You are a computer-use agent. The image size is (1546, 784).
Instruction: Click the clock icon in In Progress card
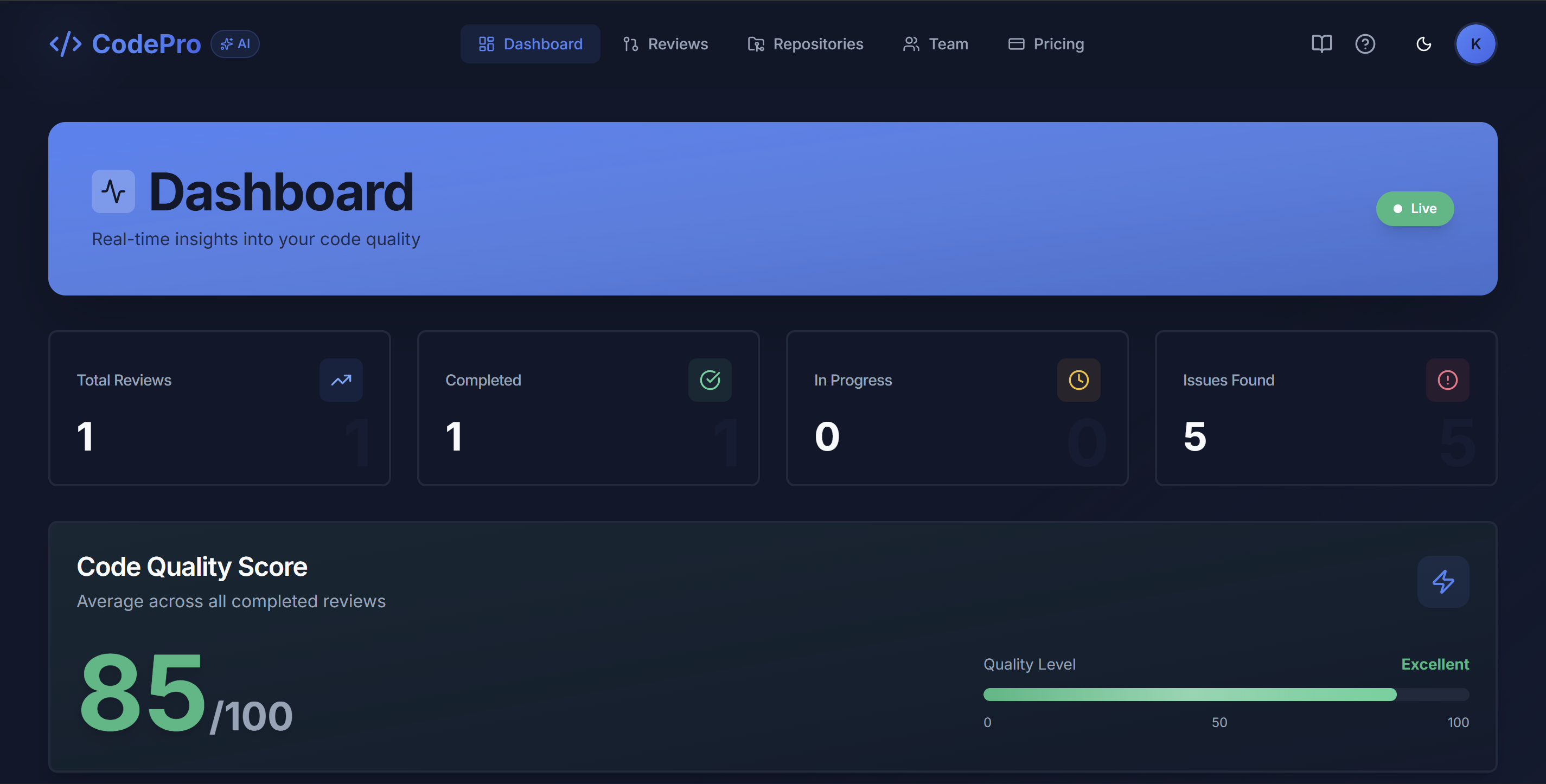(x=1078, y=380)
